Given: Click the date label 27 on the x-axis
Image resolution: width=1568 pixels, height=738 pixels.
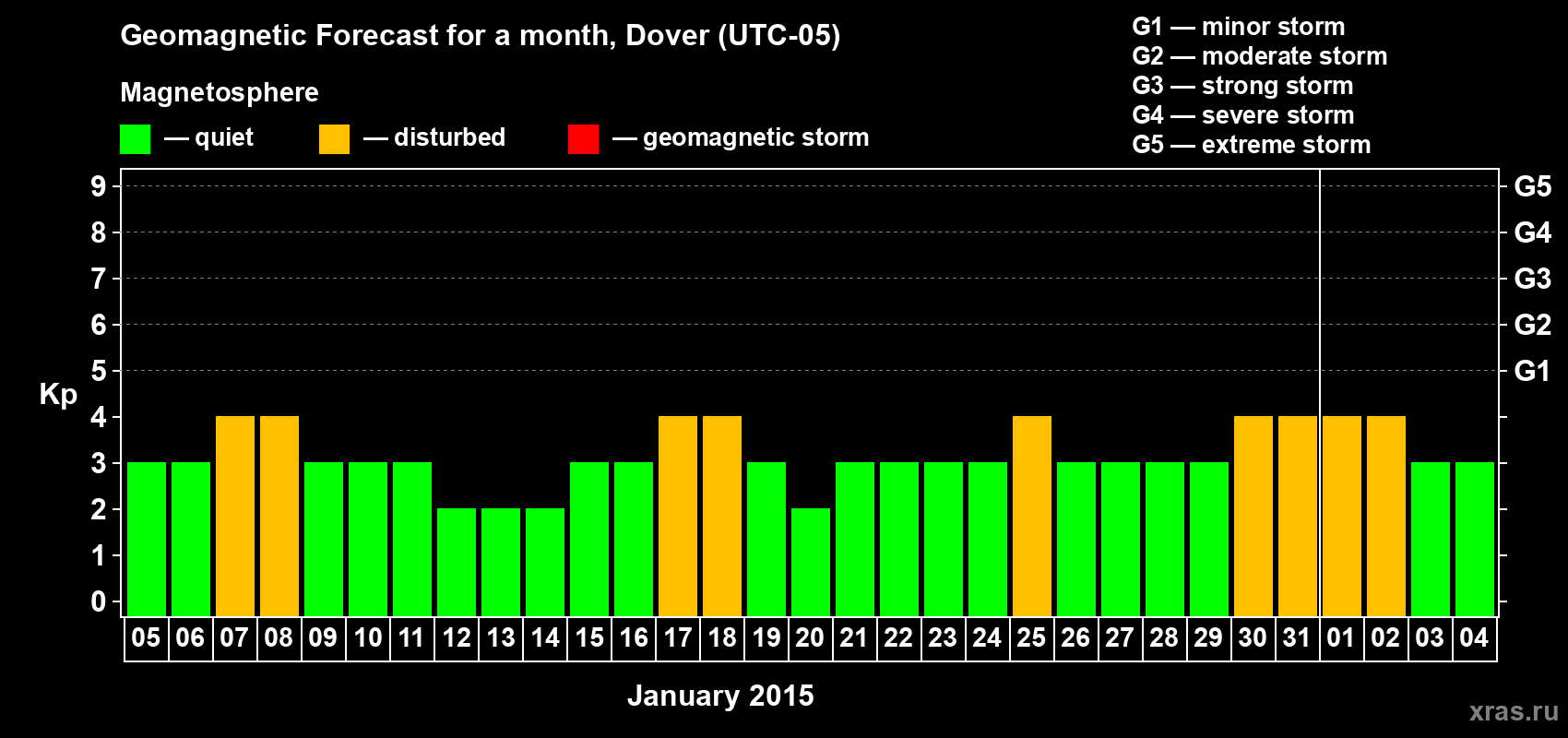Looking at the screenshot, I should click(x=1120, y=637).
